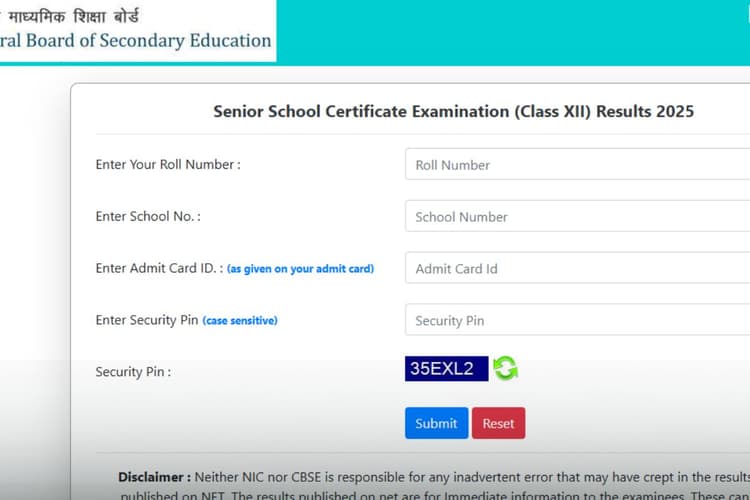This screenshot has width=750, height=500.
Task: Click the green refresh captcha icon
Action: click(505, 369)
